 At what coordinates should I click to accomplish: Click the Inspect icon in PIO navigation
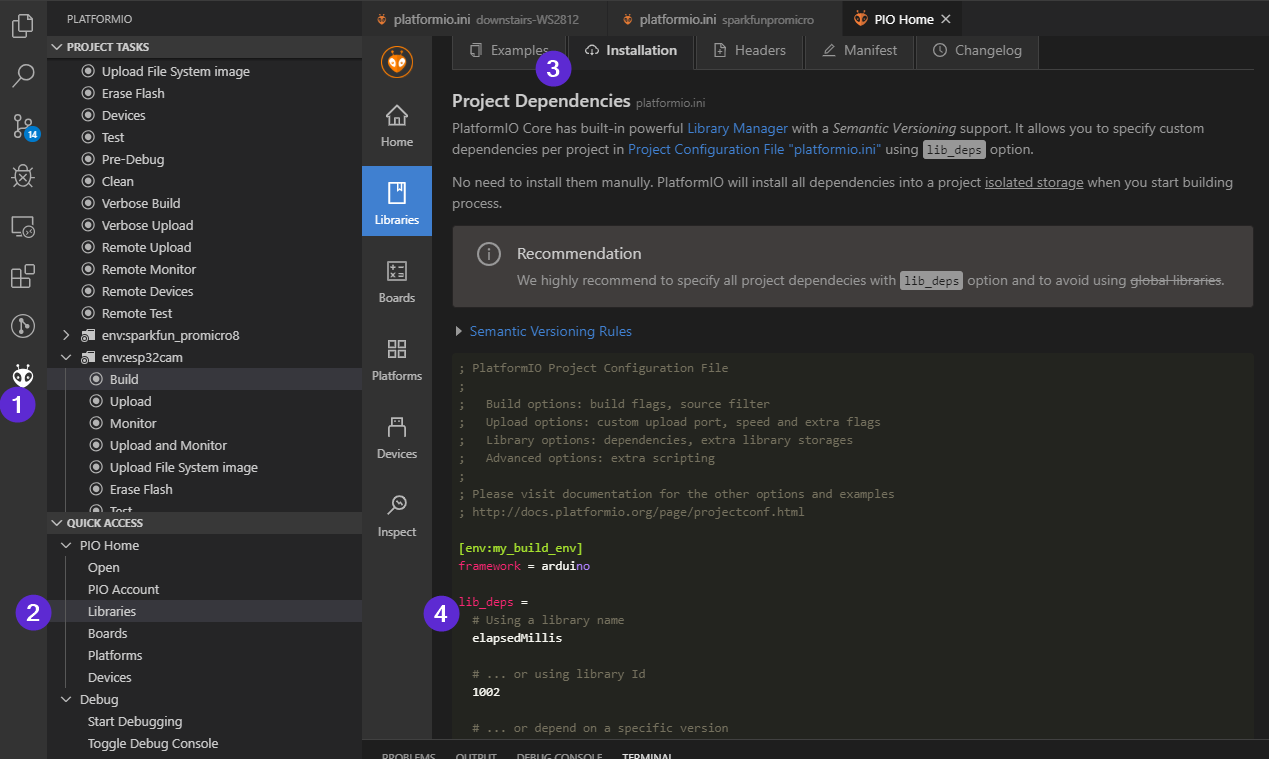(x=396, y=512)
